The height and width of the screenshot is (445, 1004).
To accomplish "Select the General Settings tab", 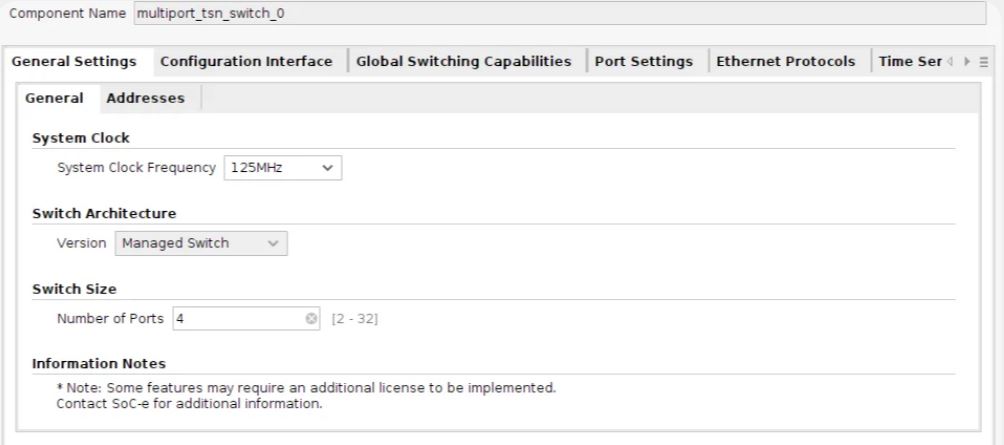I will pyautogui.click(x=74, y=62).
